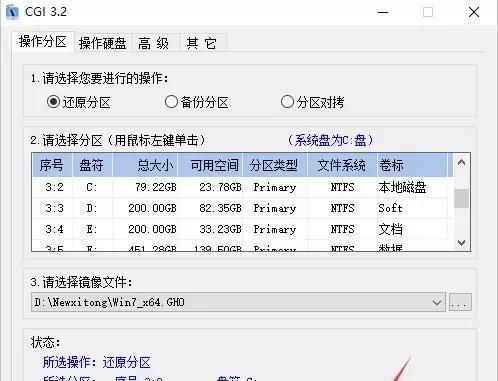Open the 其它 tab

coord(202,43)
